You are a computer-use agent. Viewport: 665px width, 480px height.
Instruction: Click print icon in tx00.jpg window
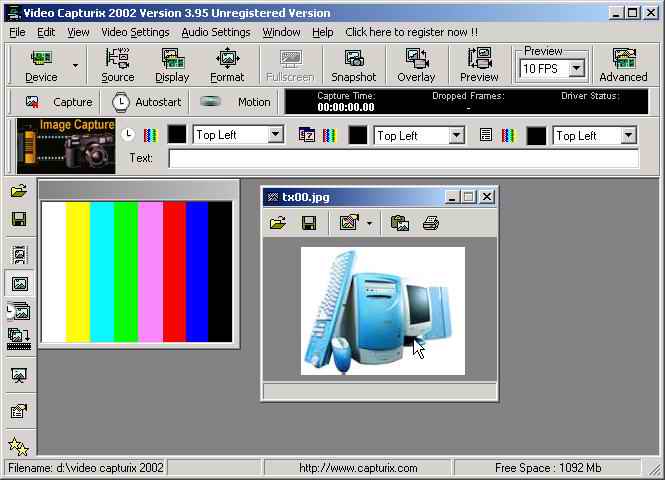pos(431,223)
